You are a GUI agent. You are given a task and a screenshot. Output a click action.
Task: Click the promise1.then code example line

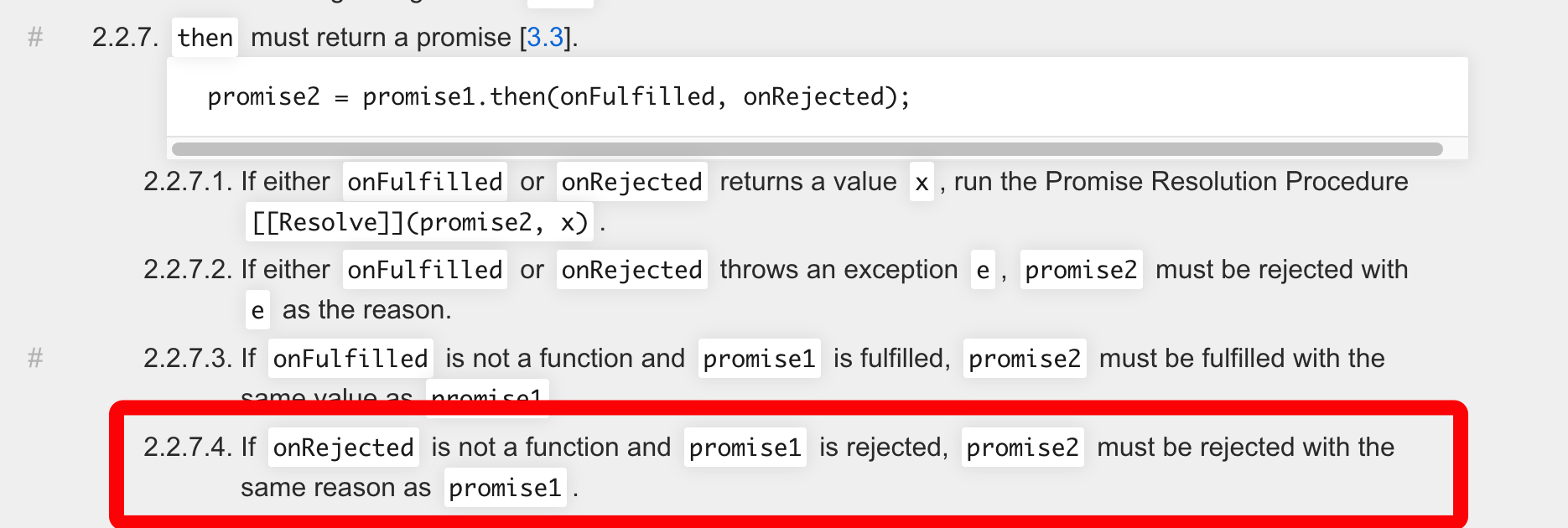point(558,97)
